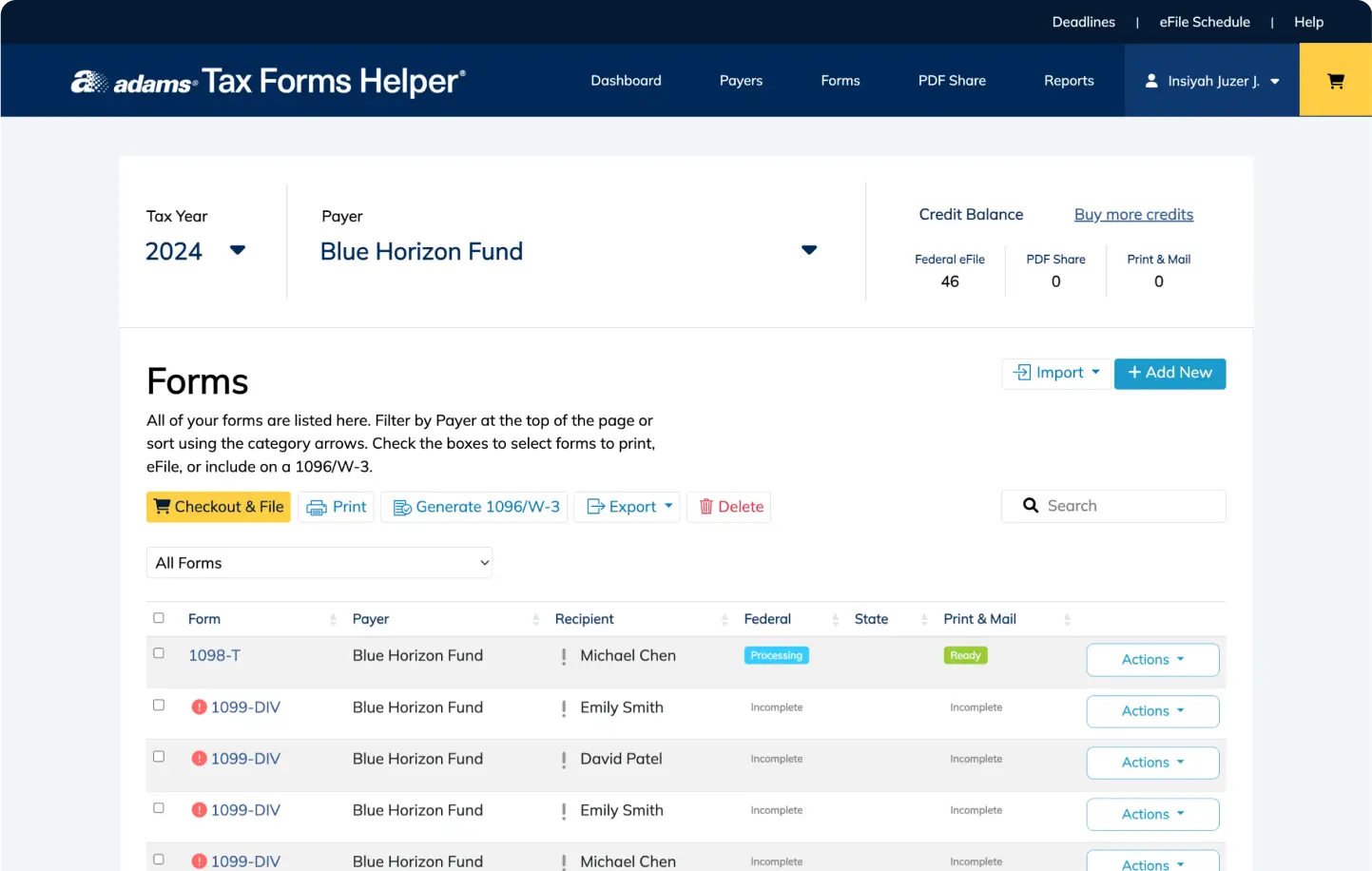Click the Delete button
This screenshot has width=1372, height=871.
[729, 507]
